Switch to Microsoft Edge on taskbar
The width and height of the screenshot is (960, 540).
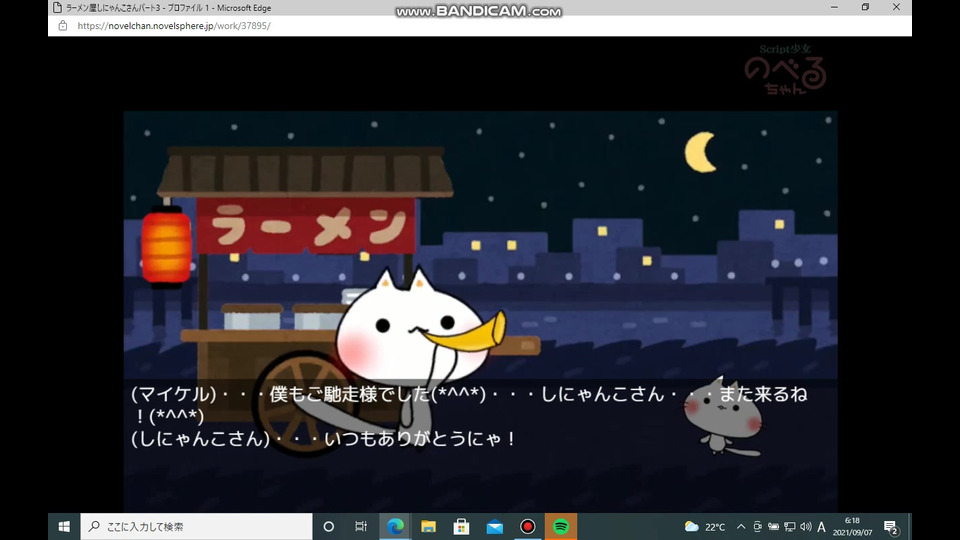pyautogui.click(x=396, y=527)
